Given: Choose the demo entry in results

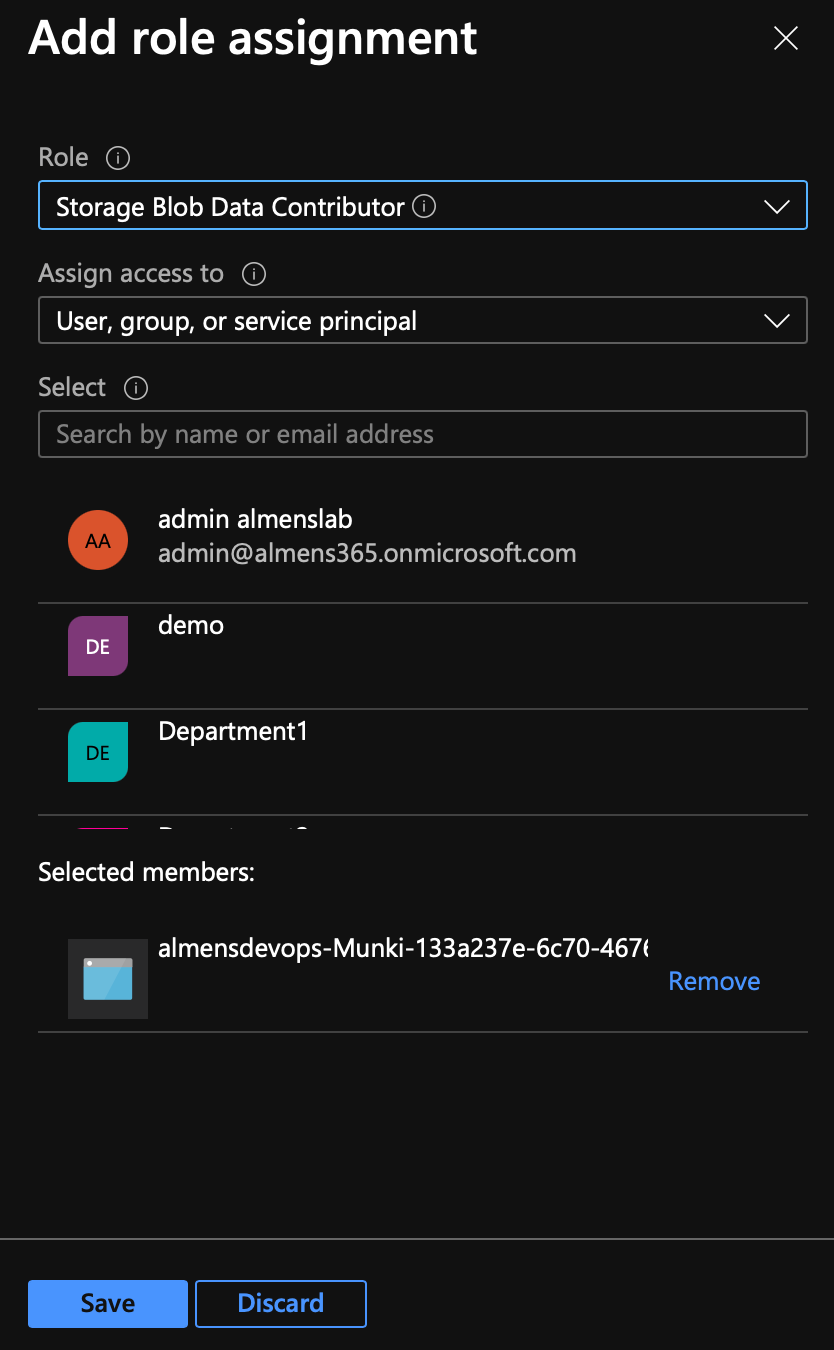Looking at the screenshot, I should pyautogui.click(x=191, y=626).
